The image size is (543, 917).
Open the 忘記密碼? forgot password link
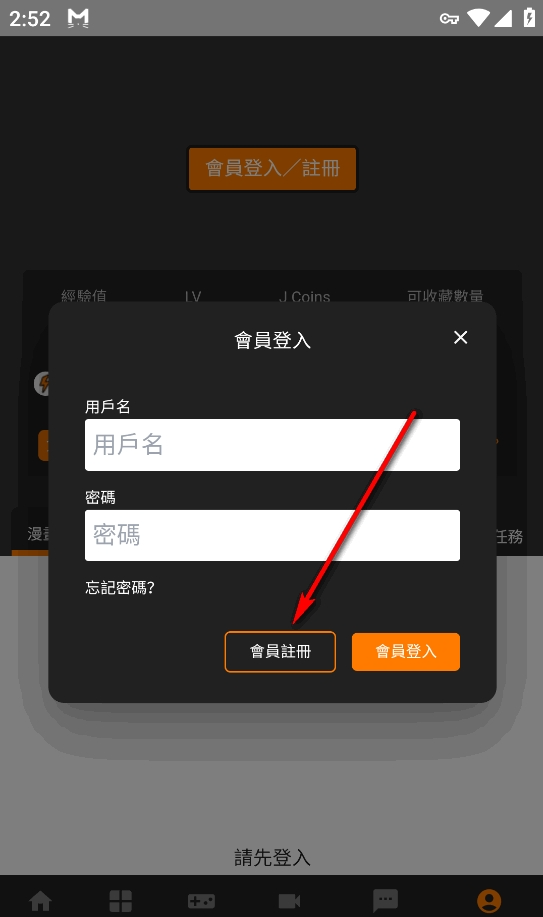[x=120, y=587]
